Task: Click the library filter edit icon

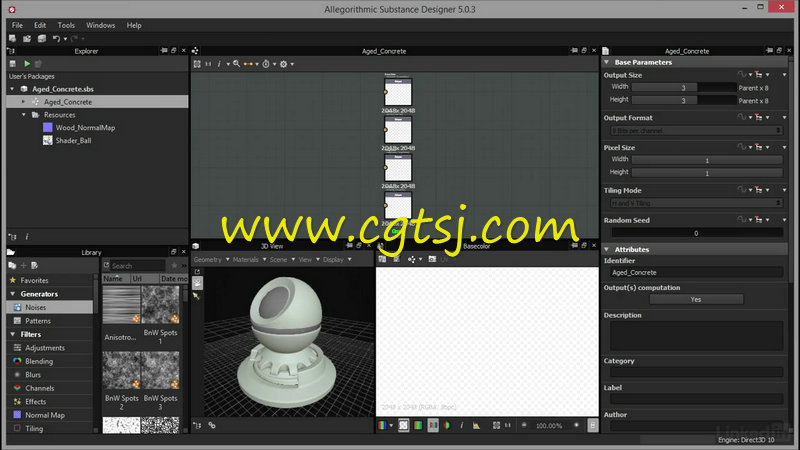Action: [x=35, y=265]
